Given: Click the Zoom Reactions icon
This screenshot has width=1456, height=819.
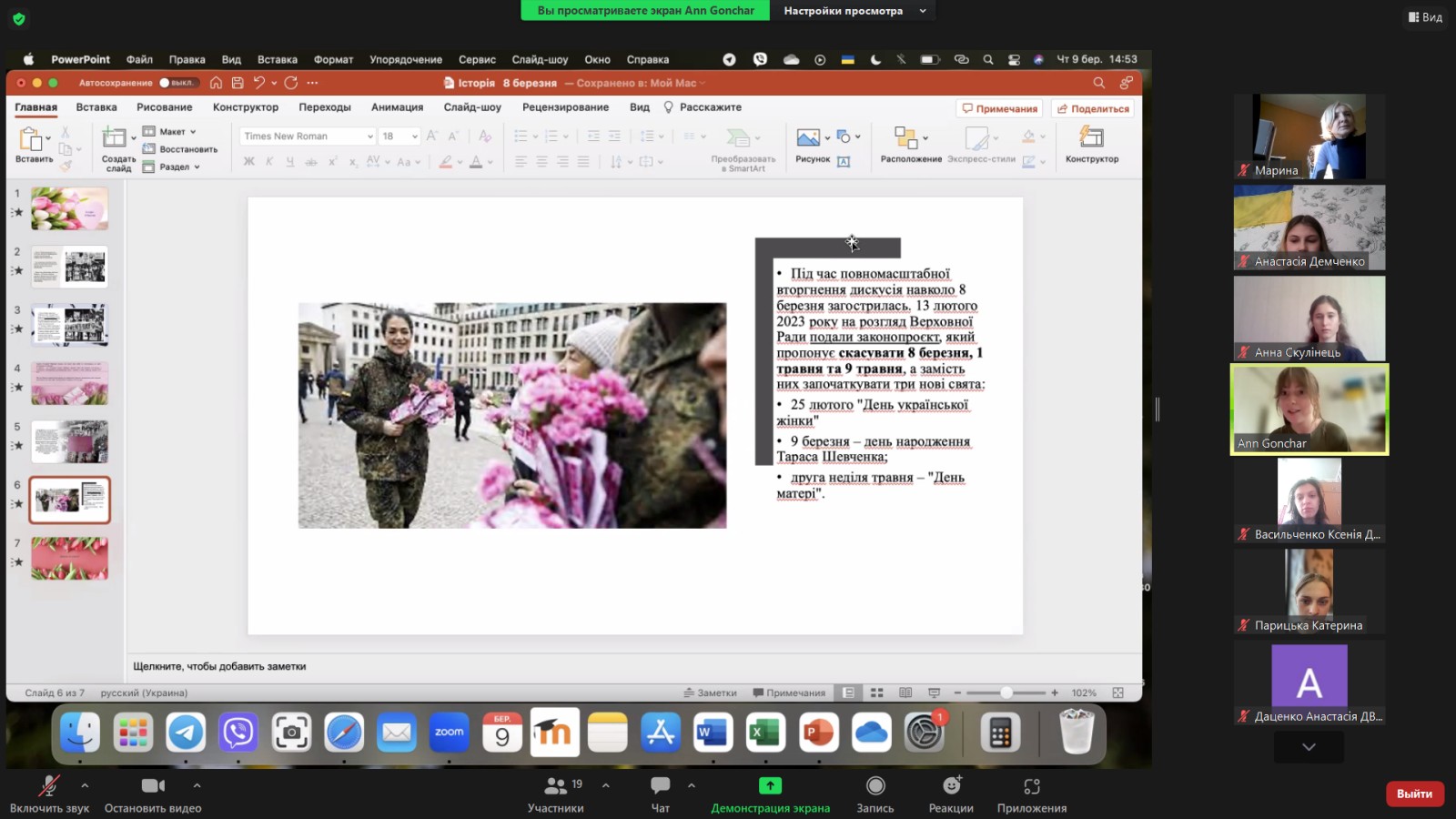Looking at the screenshot, I should point(951,786).
